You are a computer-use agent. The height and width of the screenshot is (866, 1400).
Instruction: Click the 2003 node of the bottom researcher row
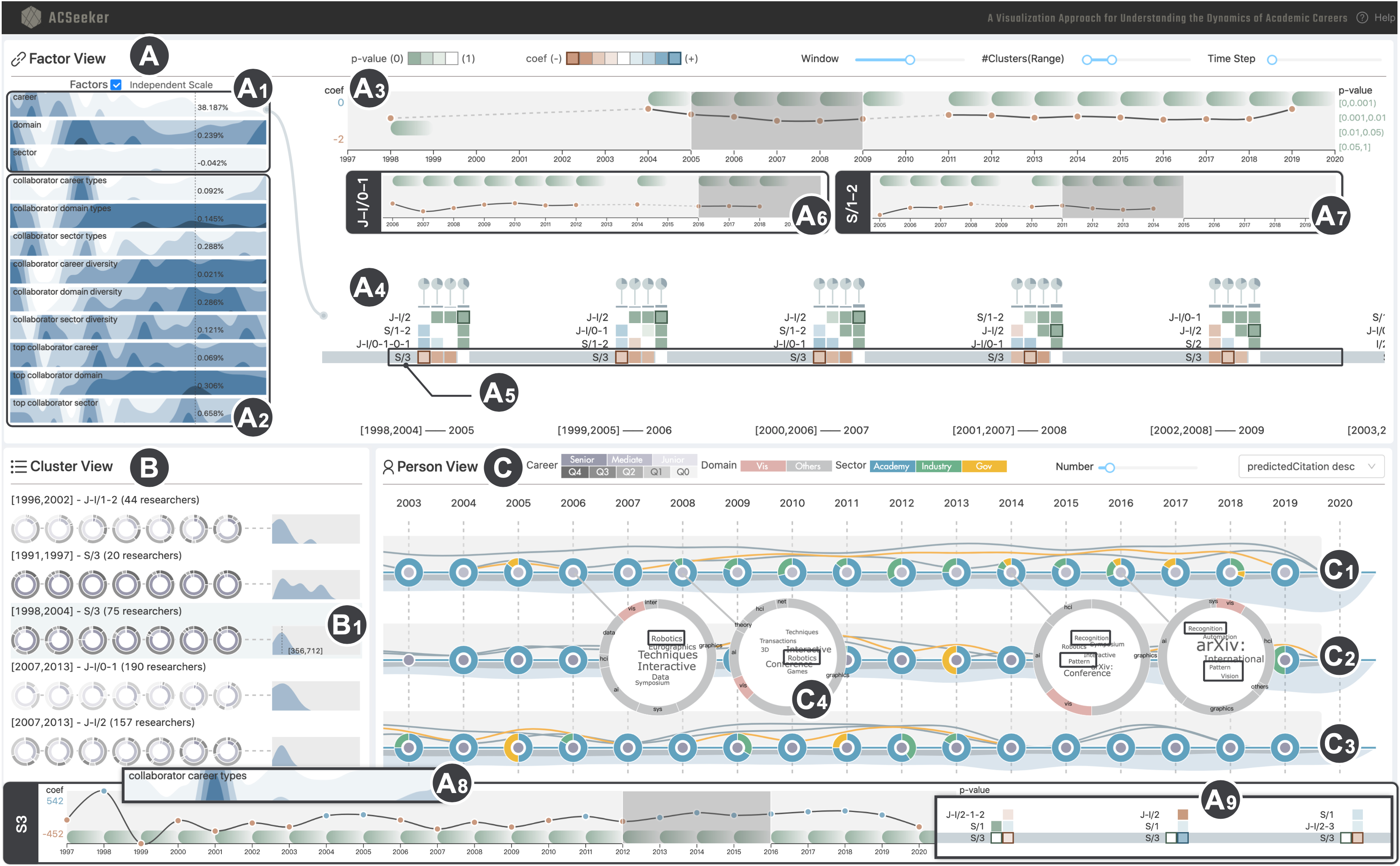(x=409, y=747)
